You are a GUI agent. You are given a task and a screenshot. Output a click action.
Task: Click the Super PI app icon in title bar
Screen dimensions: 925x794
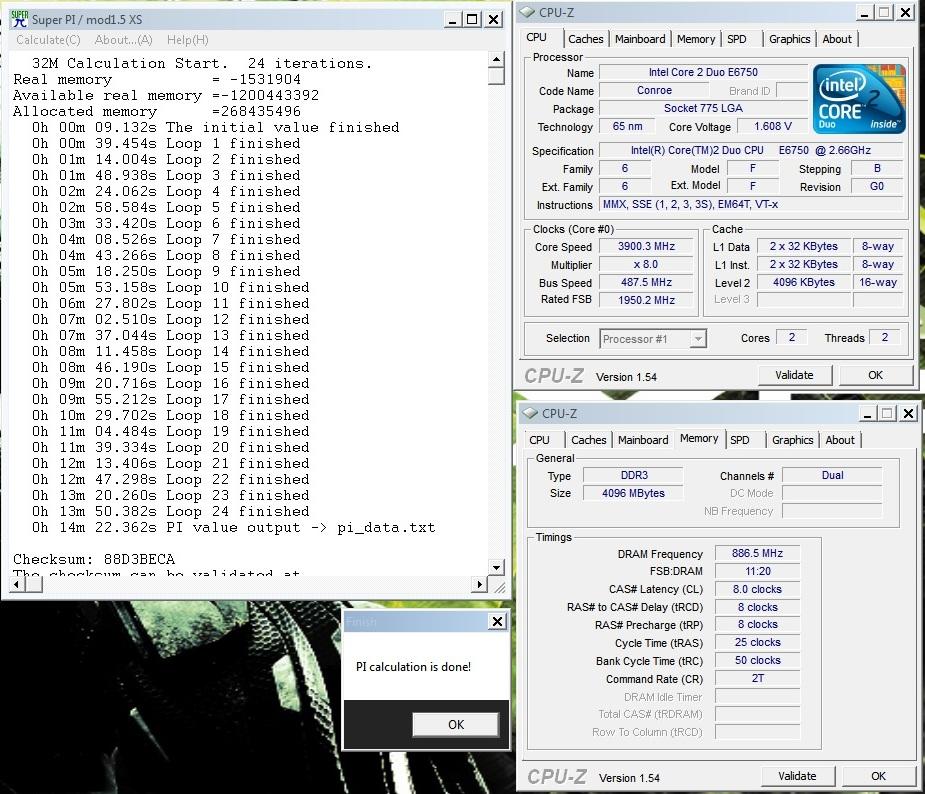pyautogui.click(x=20, y=19)
